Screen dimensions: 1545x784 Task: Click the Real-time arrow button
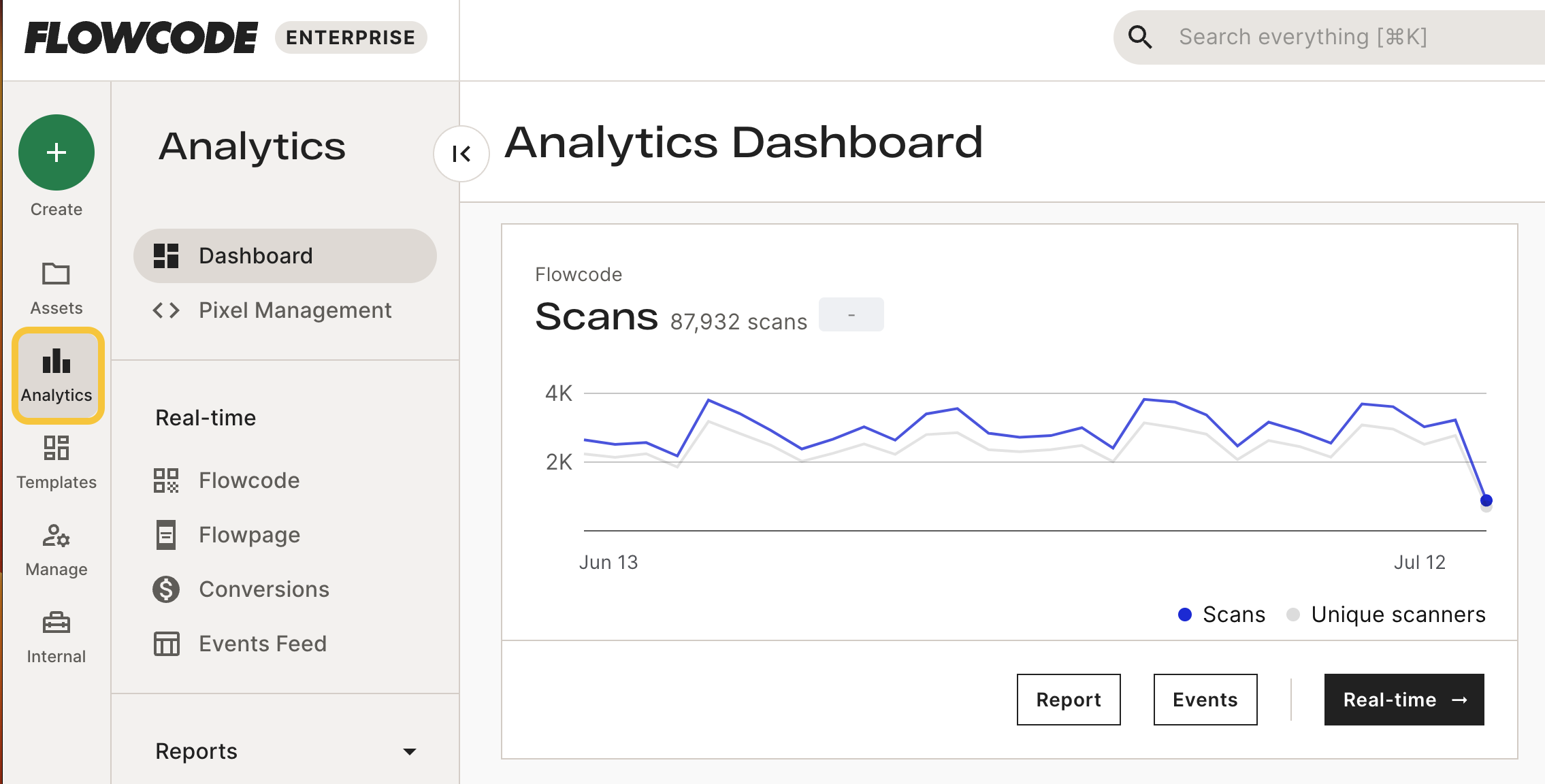coord(1403,700)
